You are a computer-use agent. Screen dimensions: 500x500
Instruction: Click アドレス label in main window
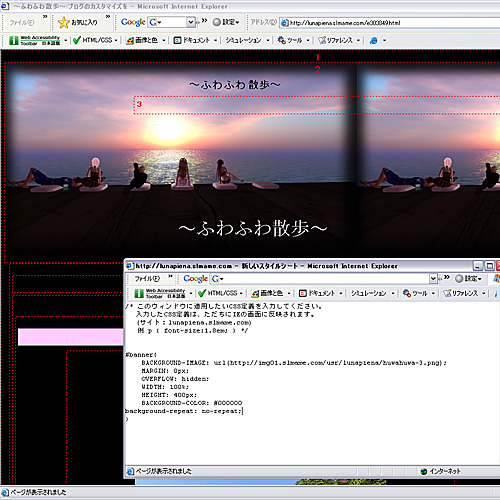point(263,22)
